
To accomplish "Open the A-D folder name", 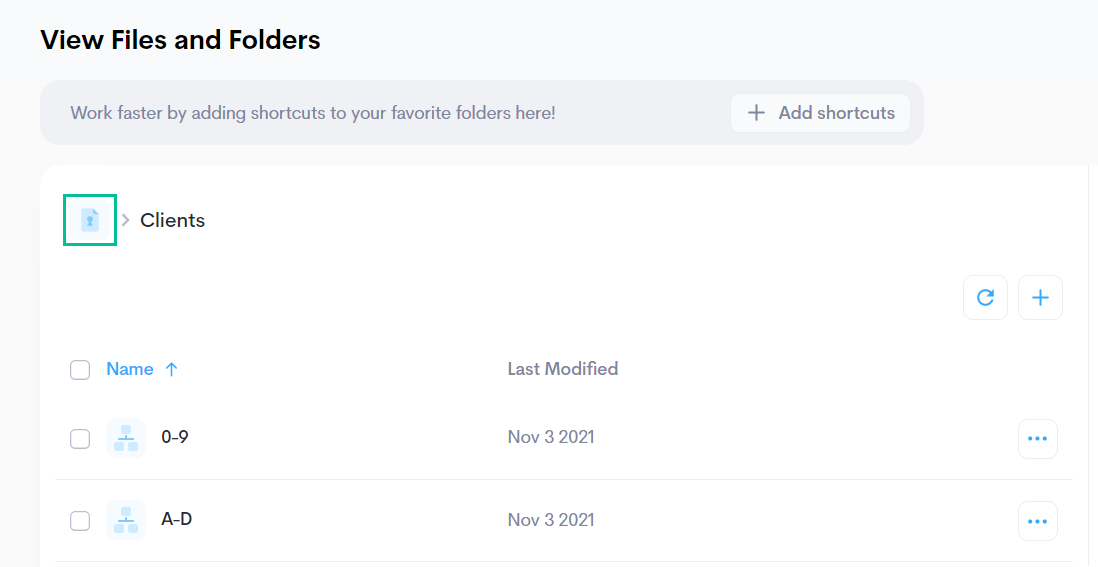I will [176, 519].
